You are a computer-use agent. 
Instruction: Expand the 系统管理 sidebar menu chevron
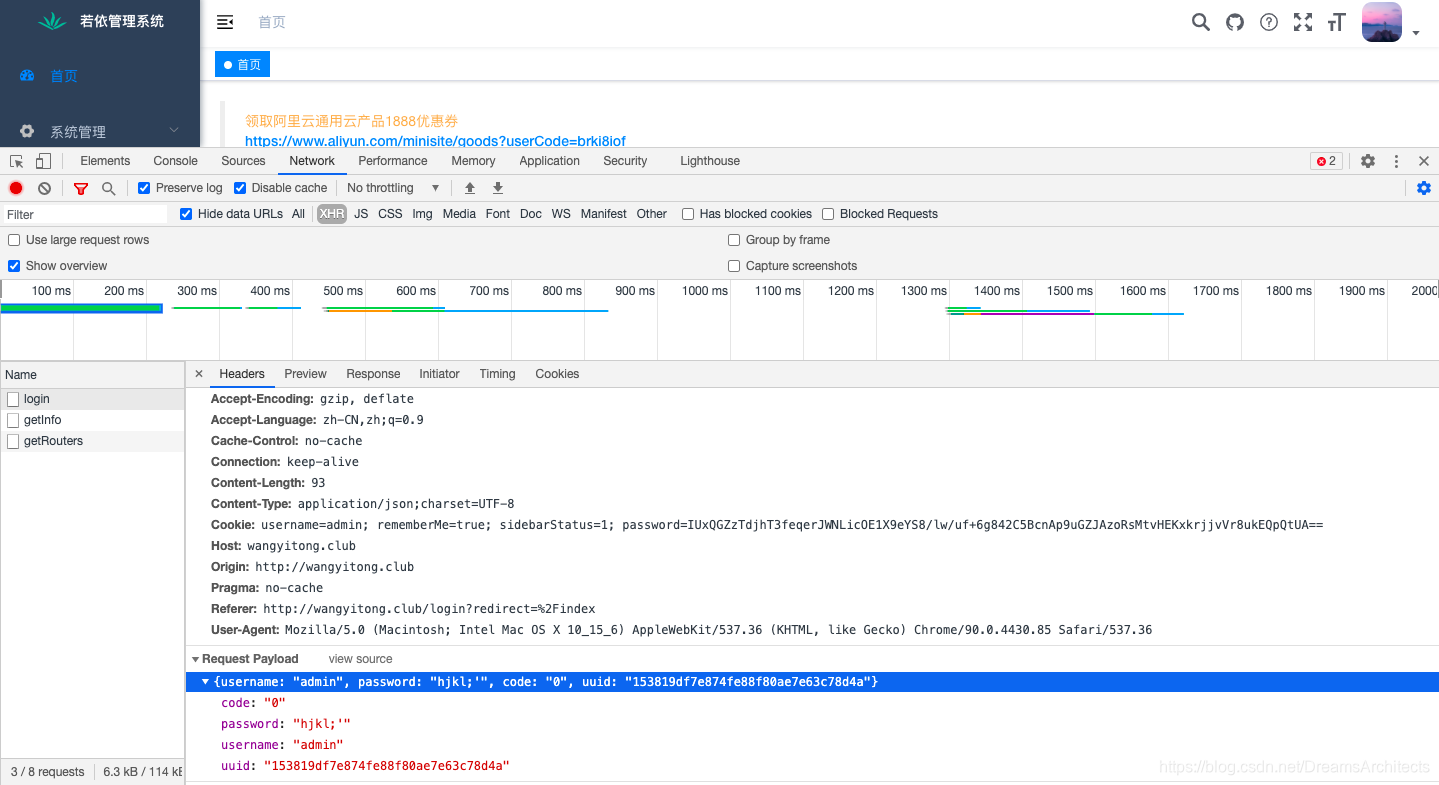pos(174,130)
